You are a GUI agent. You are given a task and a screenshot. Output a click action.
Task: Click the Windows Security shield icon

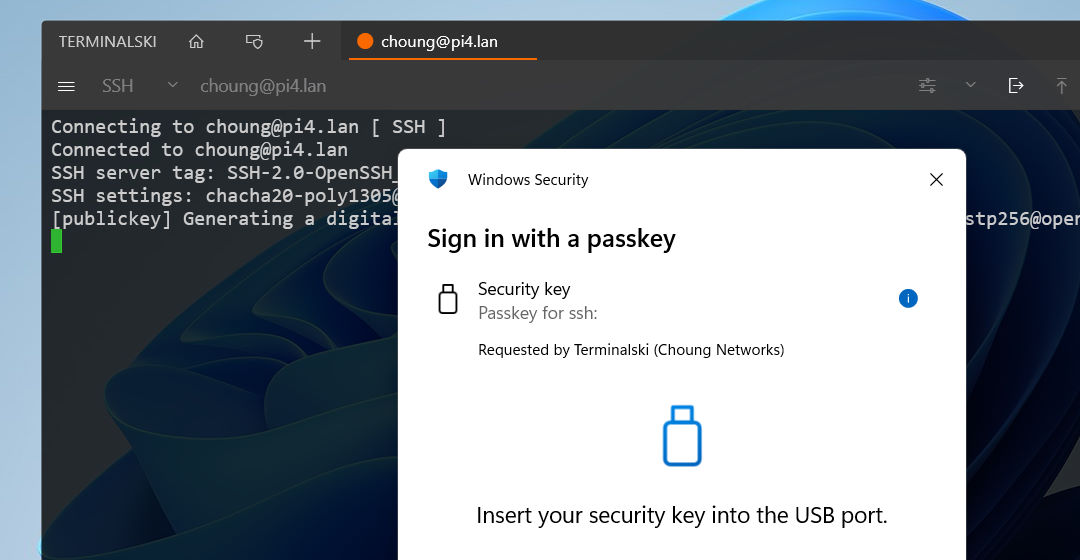coord(438,180)
